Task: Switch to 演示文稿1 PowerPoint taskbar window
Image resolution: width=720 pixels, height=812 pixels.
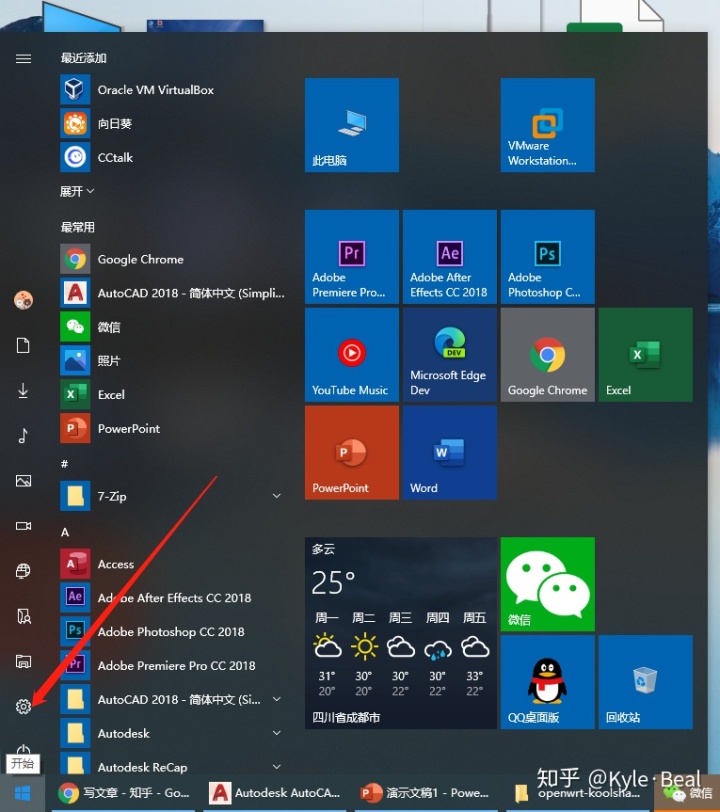Action: pyautogui.click(x=426, y=793)
